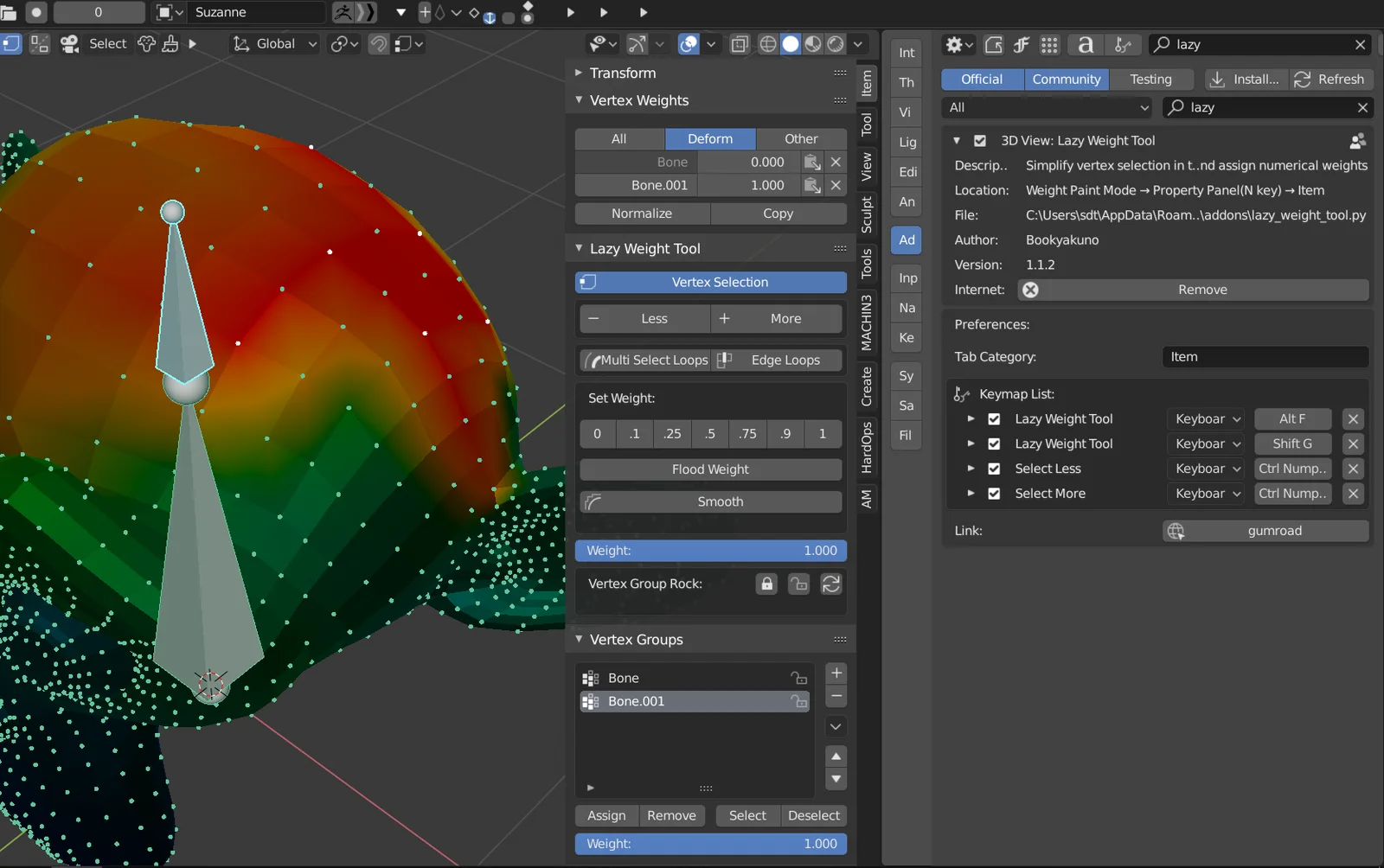Switch viewport to Material Preview shading
This screenshot has height=868, width=1384.
pyautogui.click(x=813, y=43)
